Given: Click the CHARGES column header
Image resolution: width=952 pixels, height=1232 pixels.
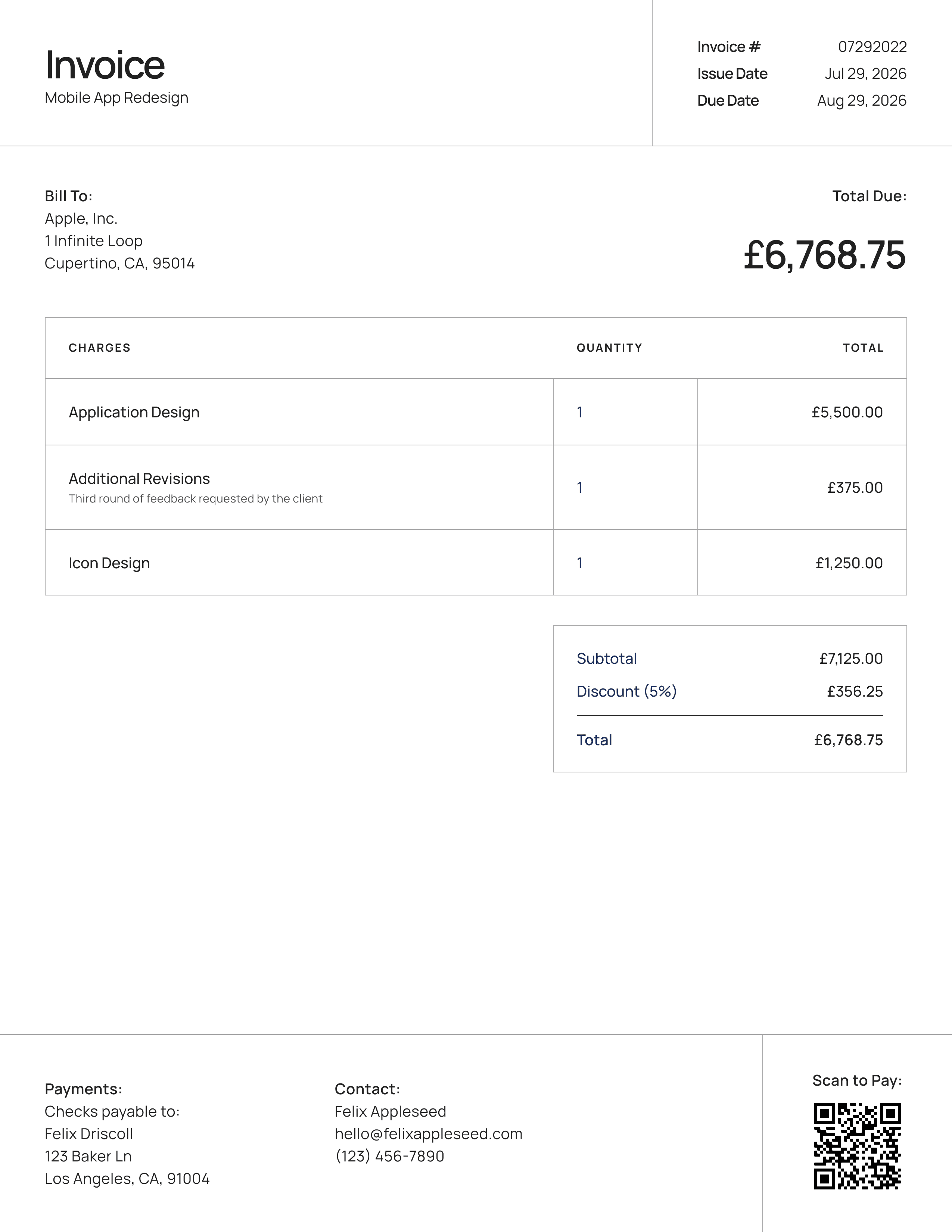Looking at the screenshot, I should (100, 348).
